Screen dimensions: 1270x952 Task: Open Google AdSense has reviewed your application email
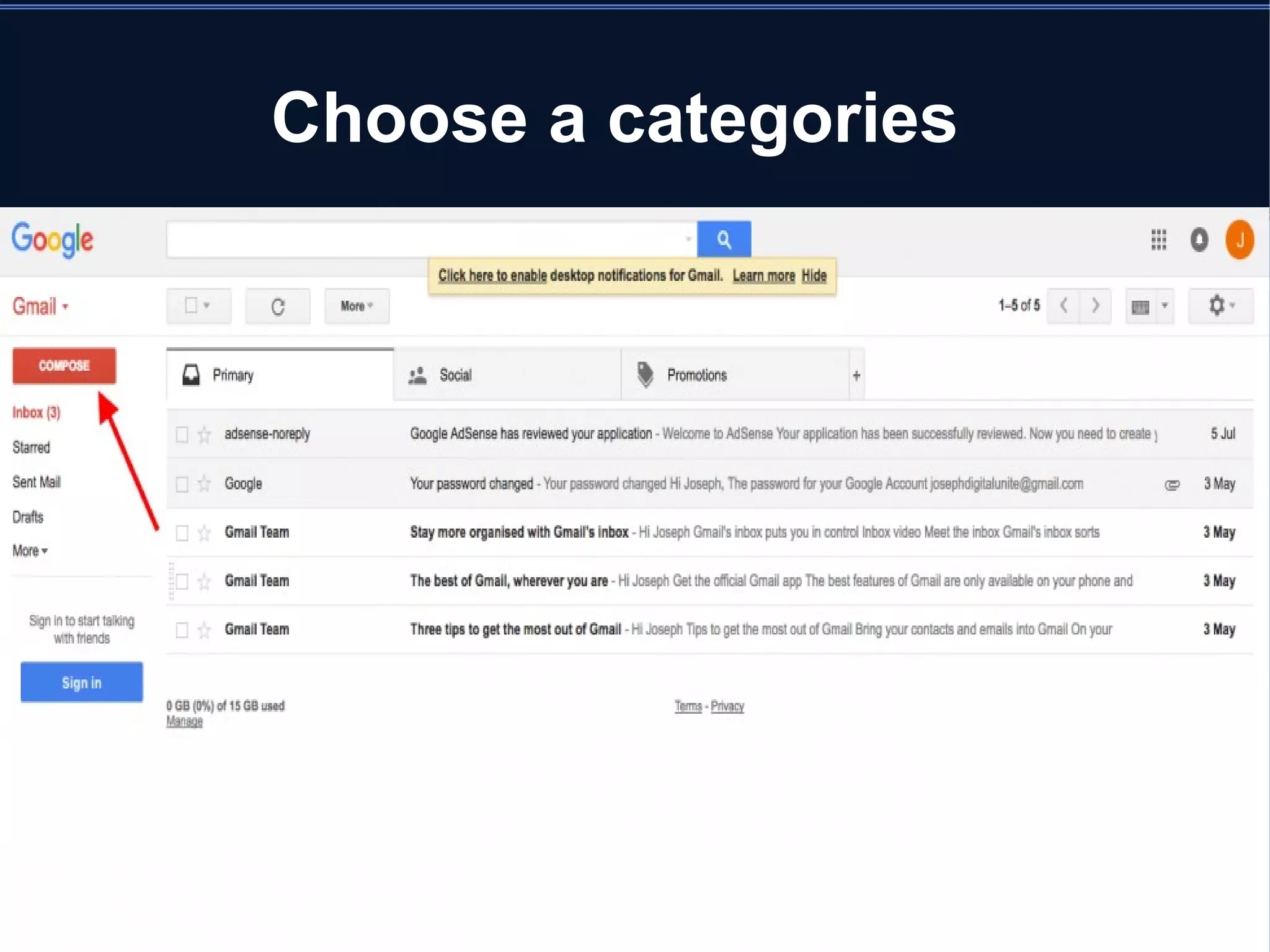click(709, 434)
